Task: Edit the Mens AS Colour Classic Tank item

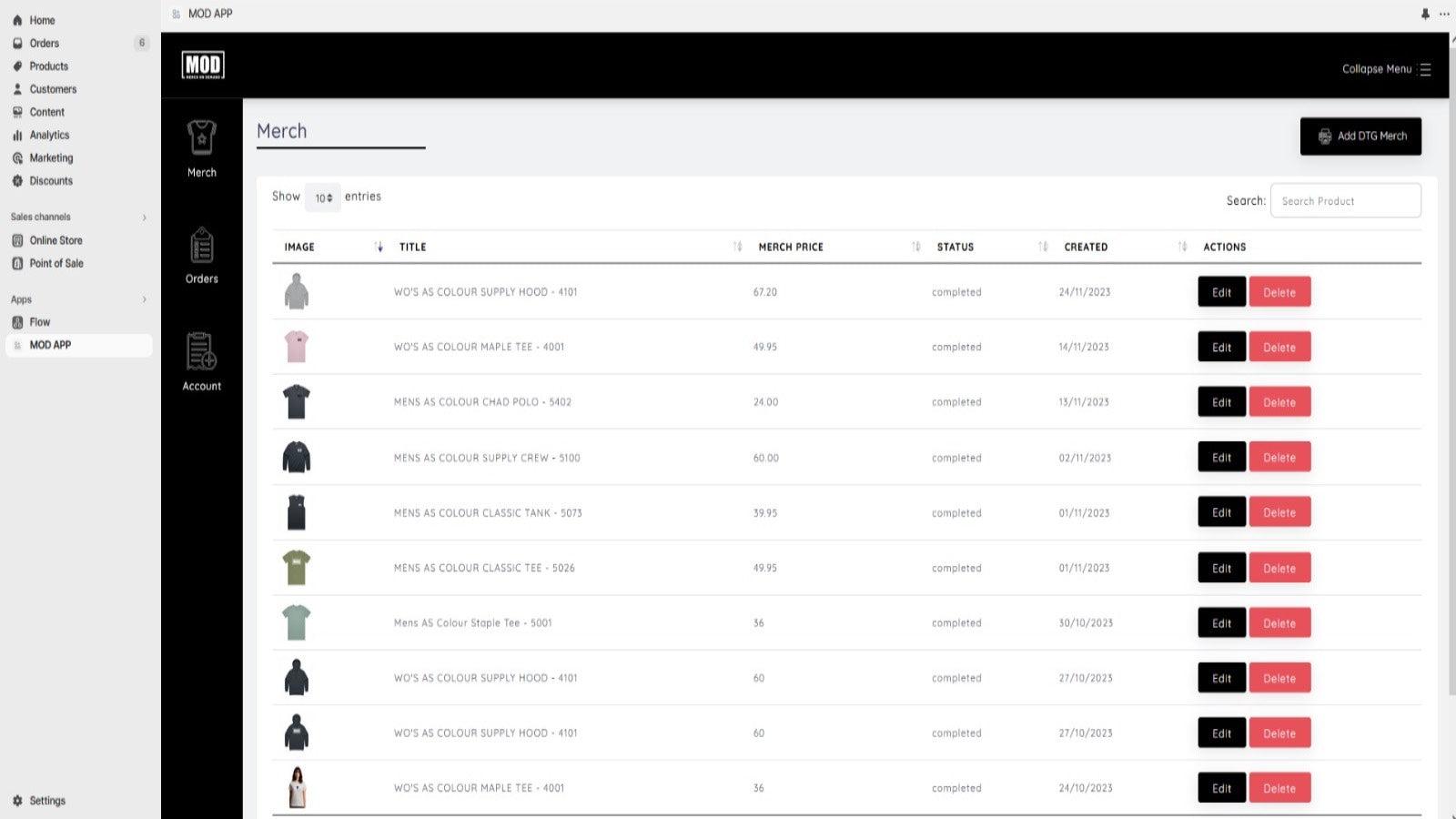Action: 1221,512
